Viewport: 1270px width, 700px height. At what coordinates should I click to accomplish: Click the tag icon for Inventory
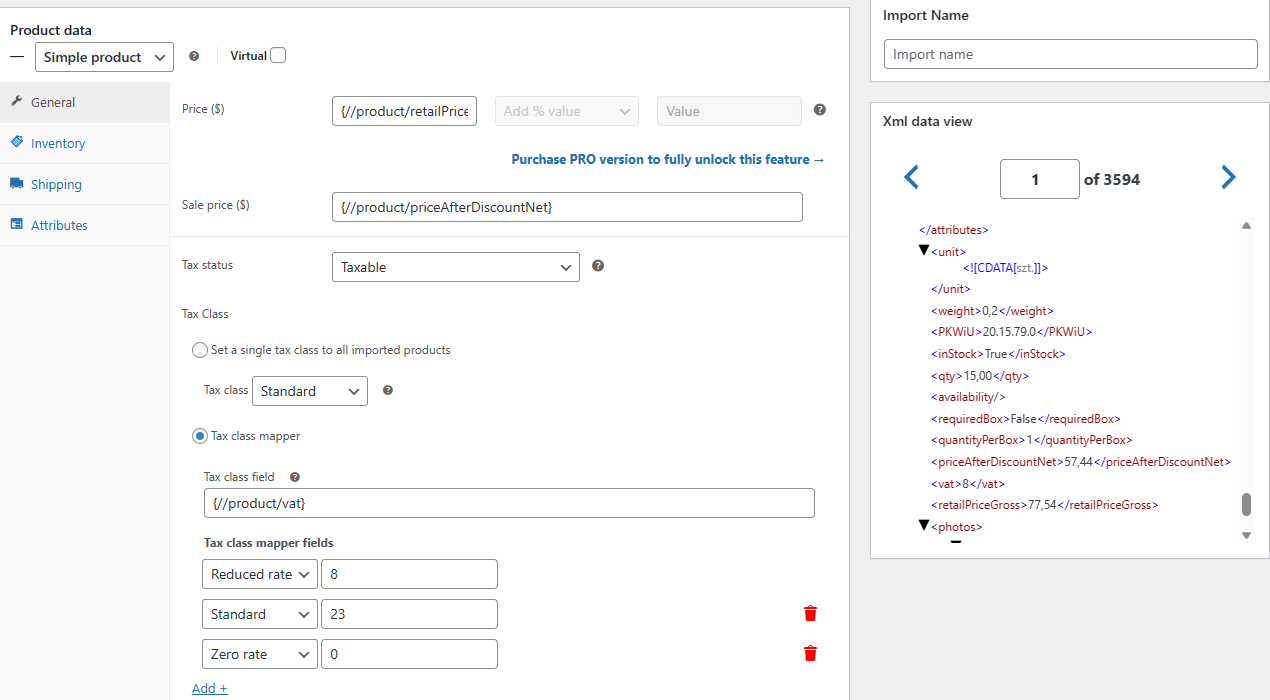(17, 142)
